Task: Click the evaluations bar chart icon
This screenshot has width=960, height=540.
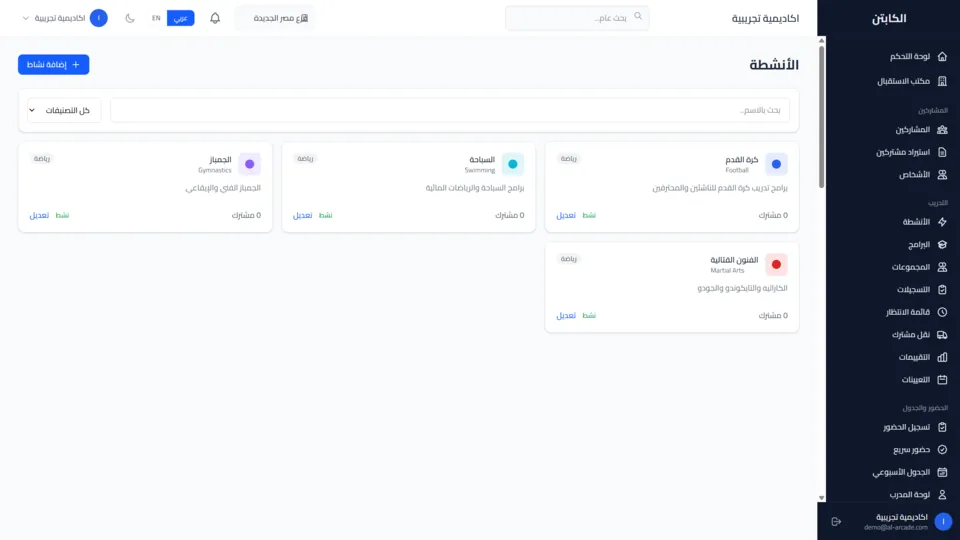Action: [942, 357]
